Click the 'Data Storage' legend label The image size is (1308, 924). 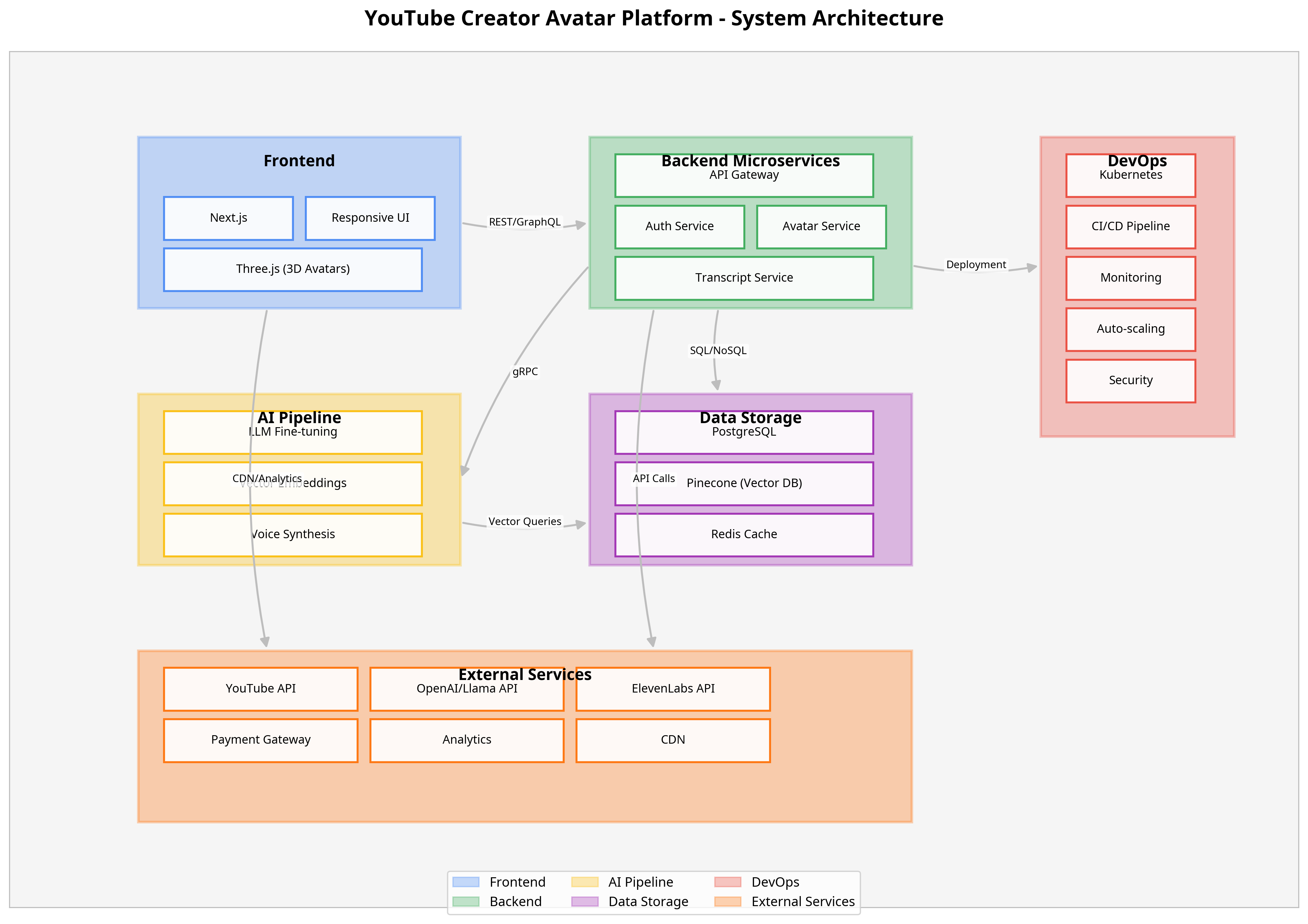pyautogui.click(x=648, y=902)
